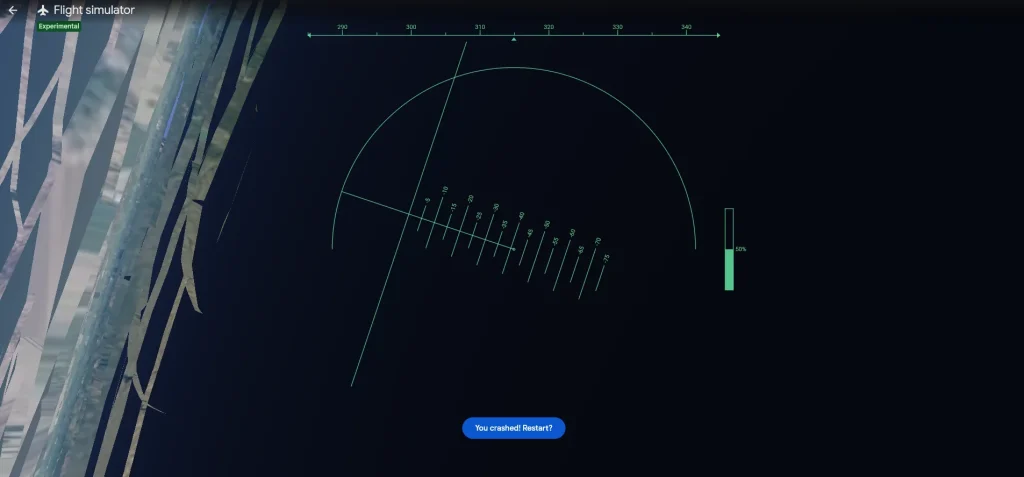Click the Flight simulator title text
This screenshot has width=1024, height=477.
(94, 10)
